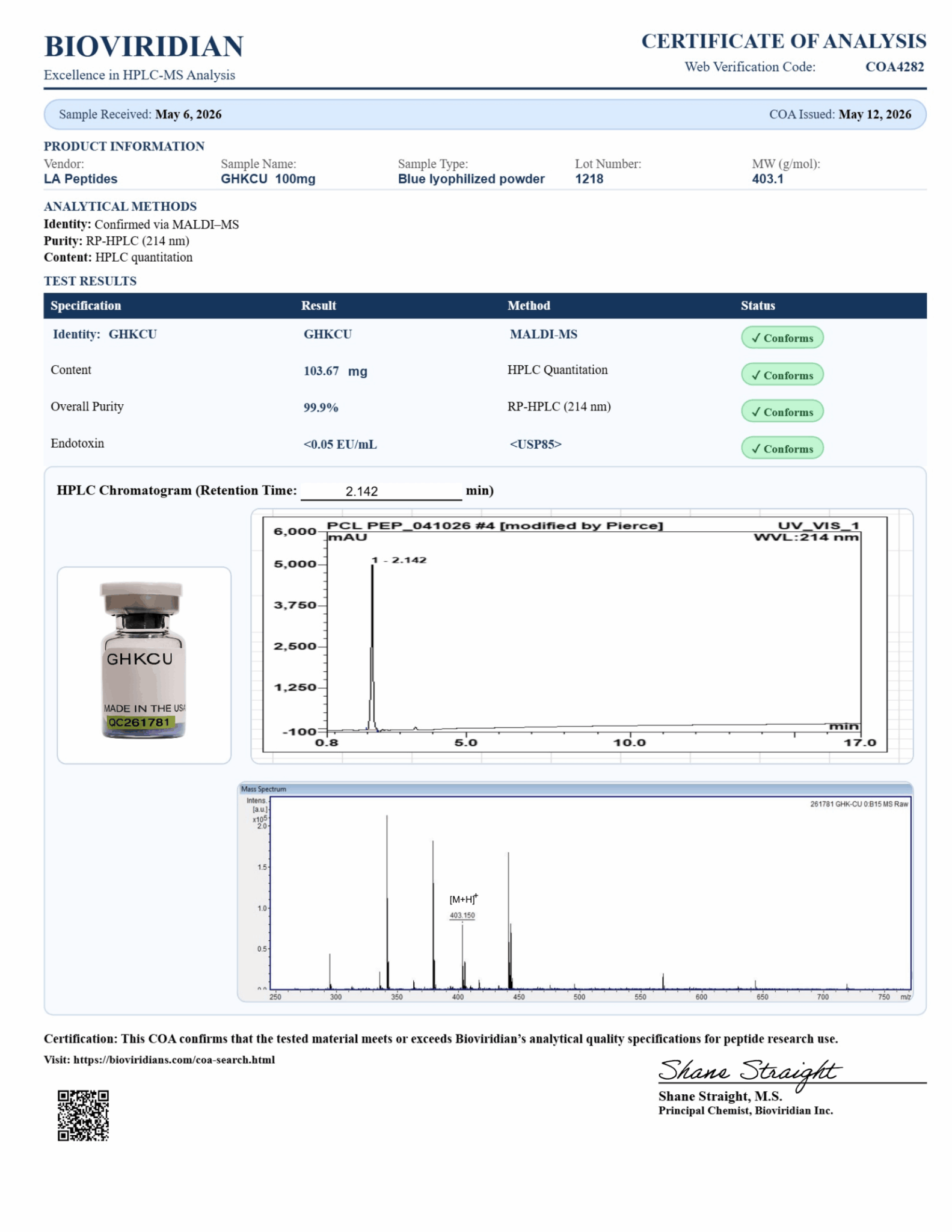Click the Conforms badge in the Endotoxin row

(782, 448)
